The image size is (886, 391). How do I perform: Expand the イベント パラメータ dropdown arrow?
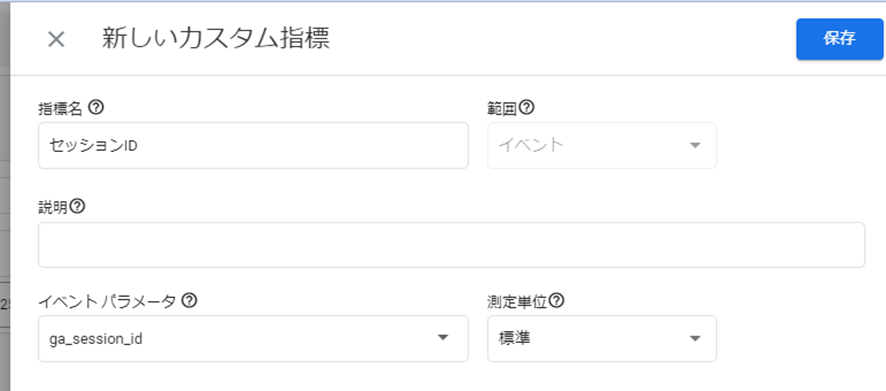point(443,338)
